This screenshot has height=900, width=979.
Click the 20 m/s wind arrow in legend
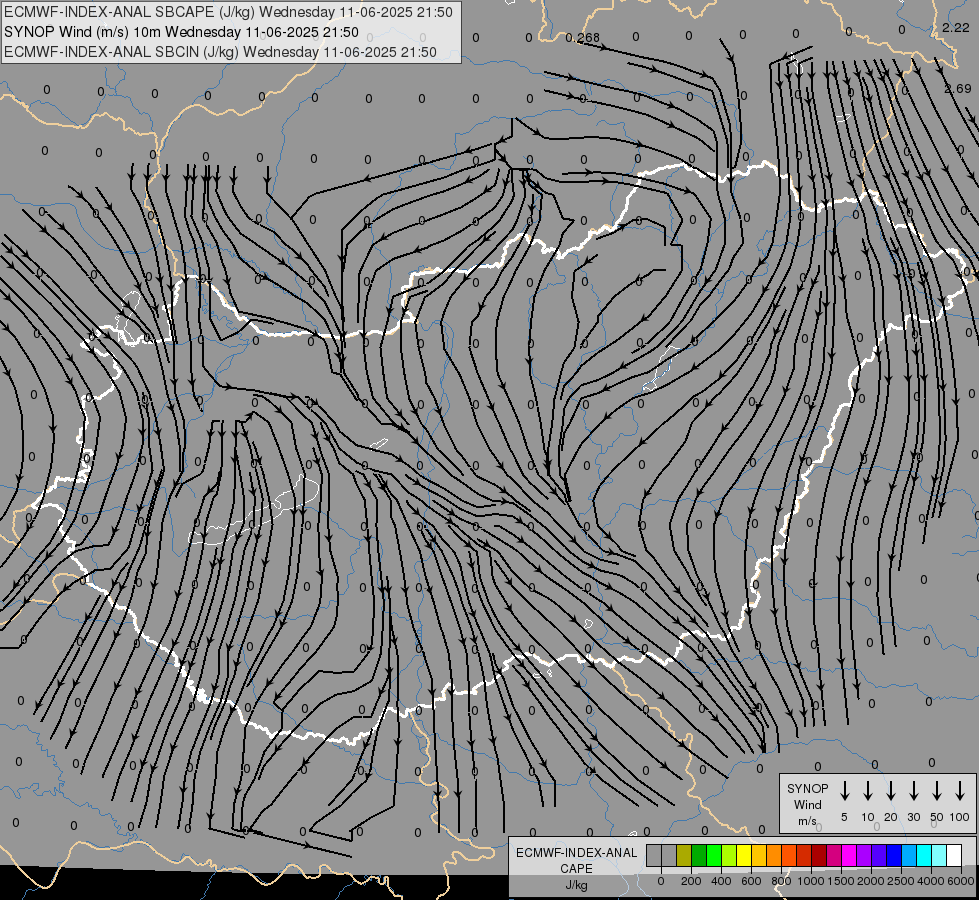[x=890, y=790]
